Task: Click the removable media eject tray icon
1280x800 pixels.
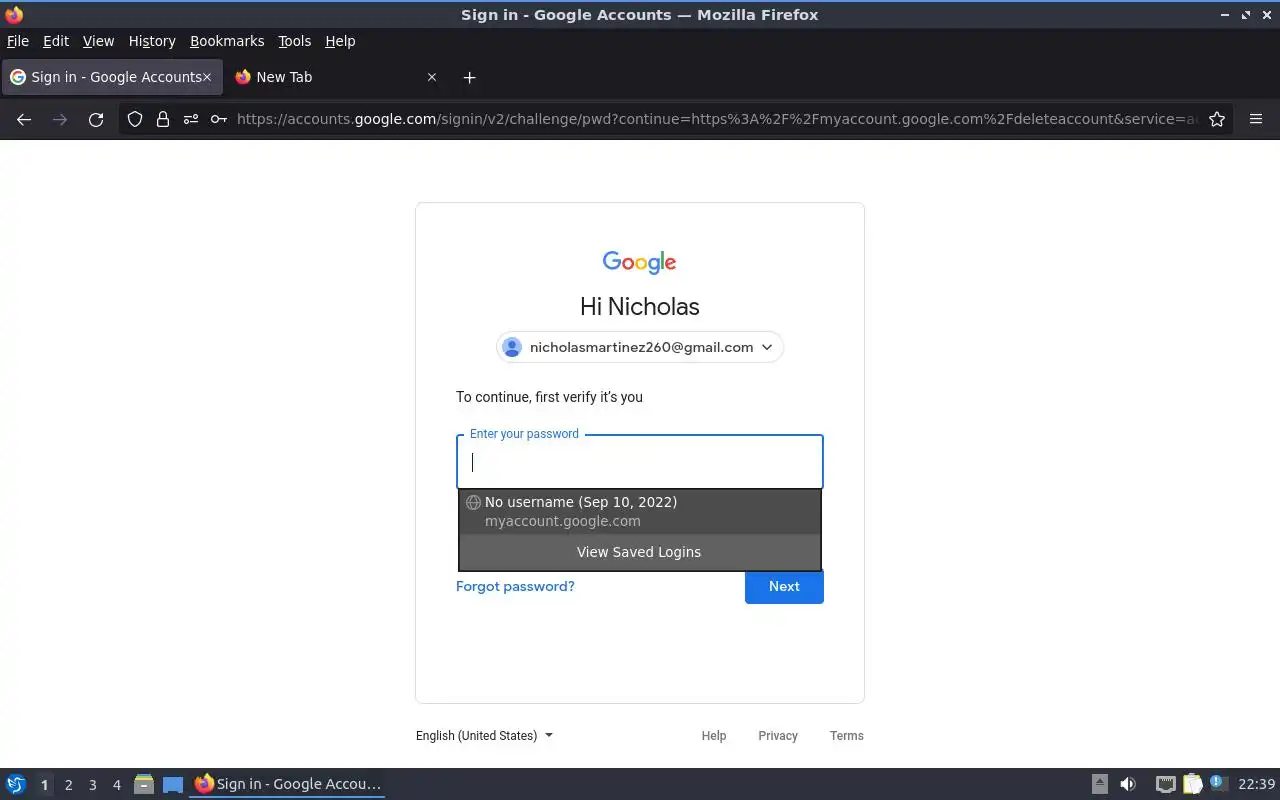Action: pyautogui.click(x=1099, y=784)
